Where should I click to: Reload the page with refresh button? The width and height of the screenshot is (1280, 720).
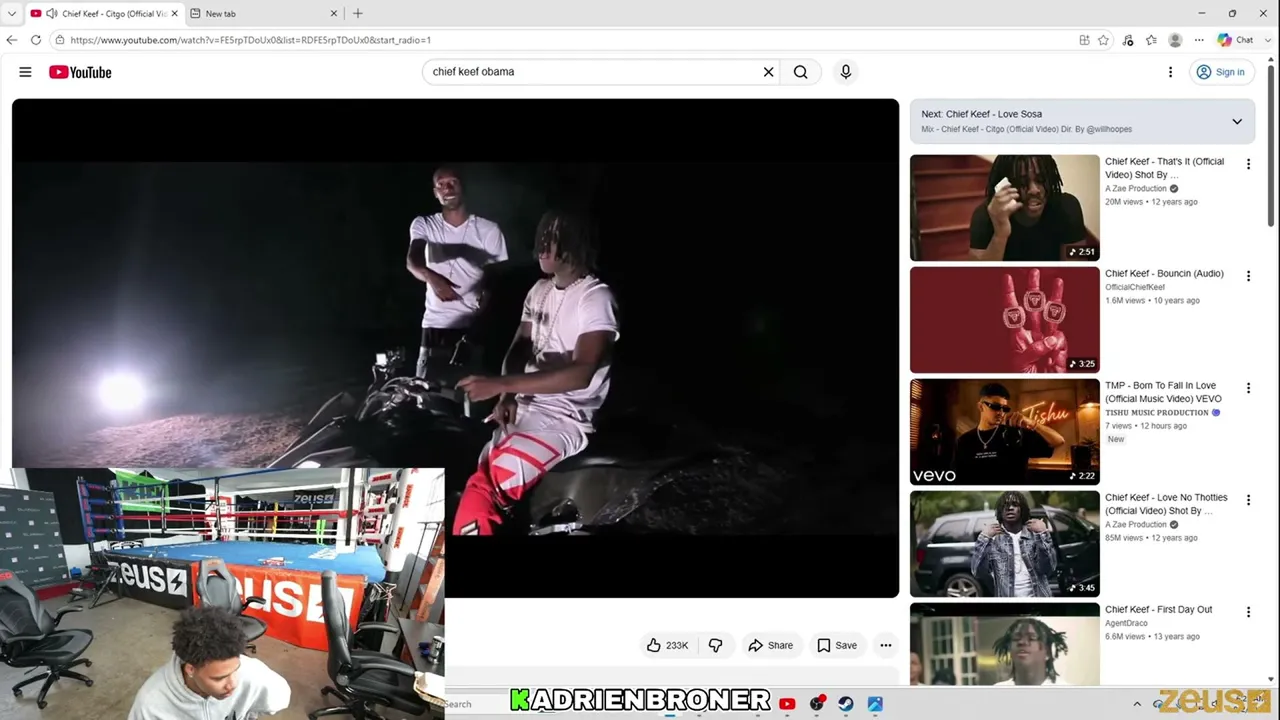click(x=36, y=40)
